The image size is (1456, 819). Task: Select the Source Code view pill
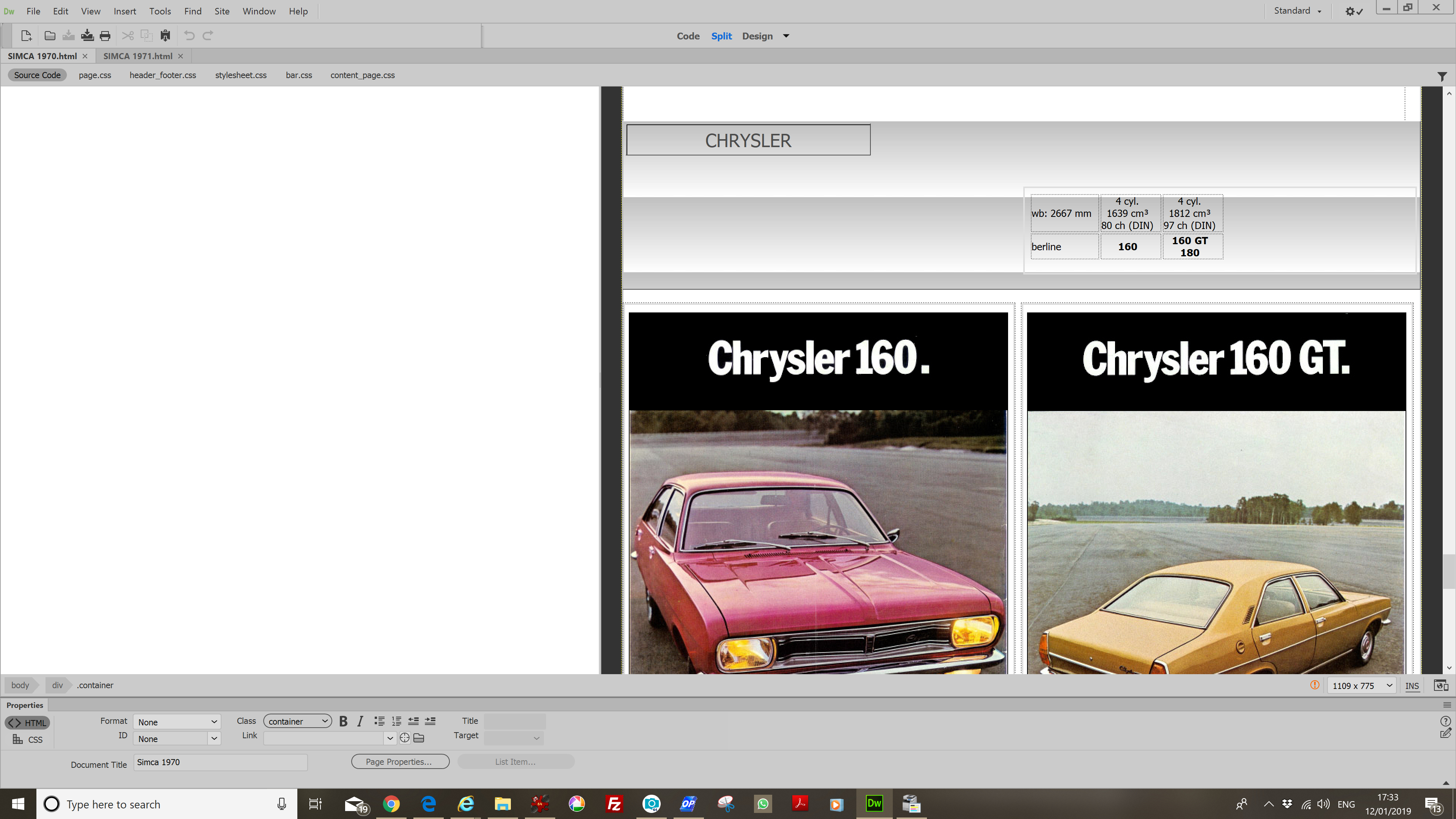point(37,75)
